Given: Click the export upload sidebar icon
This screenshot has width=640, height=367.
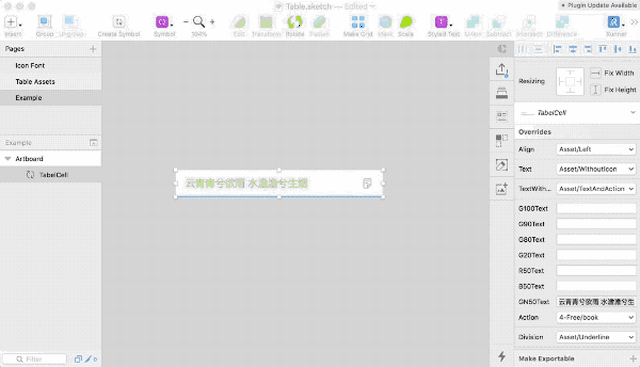Looking at the screenshot, I should (502, 70).
